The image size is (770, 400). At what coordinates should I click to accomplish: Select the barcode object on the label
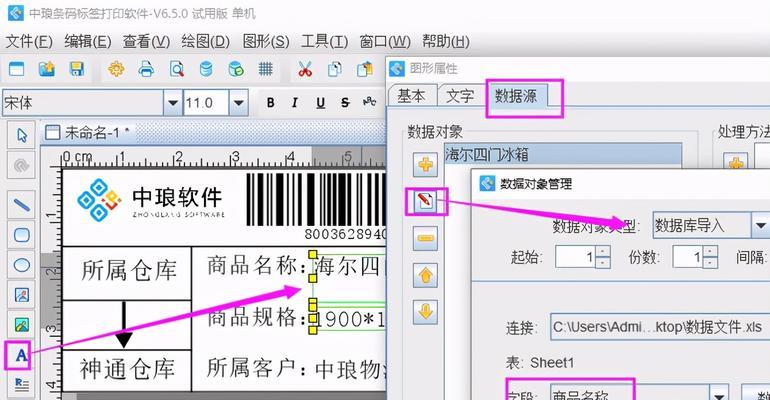[x=315, y=205]
